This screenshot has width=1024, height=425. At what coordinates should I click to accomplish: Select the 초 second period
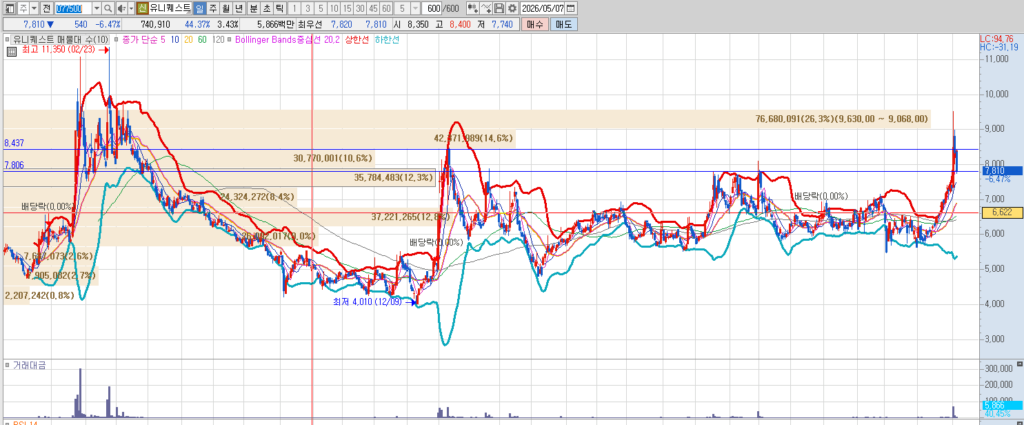[266, 8]
